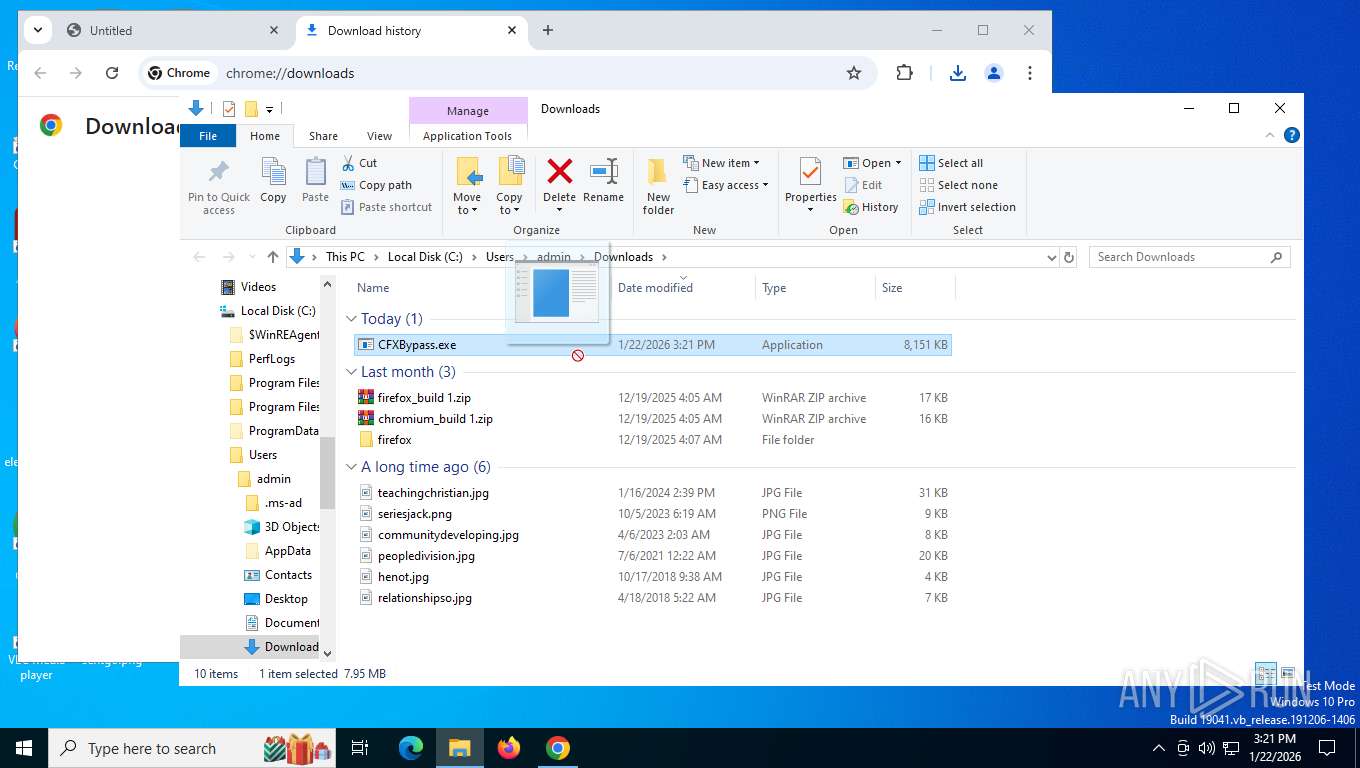Image resolution: width=1360 pixels, height=768 pixels.
Task: Open Application Tools tab
Action: click(467, 136)
